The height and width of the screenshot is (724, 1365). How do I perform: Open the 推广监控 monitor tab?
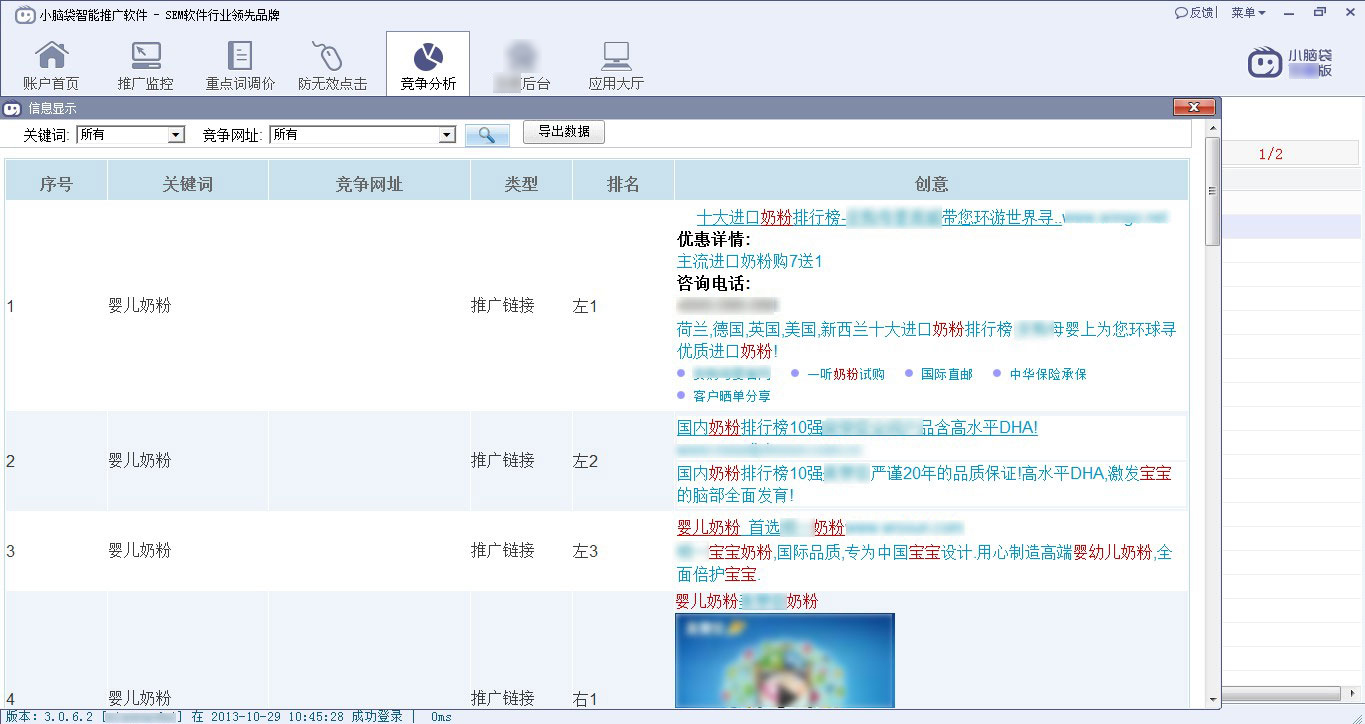tap(146, 65)
